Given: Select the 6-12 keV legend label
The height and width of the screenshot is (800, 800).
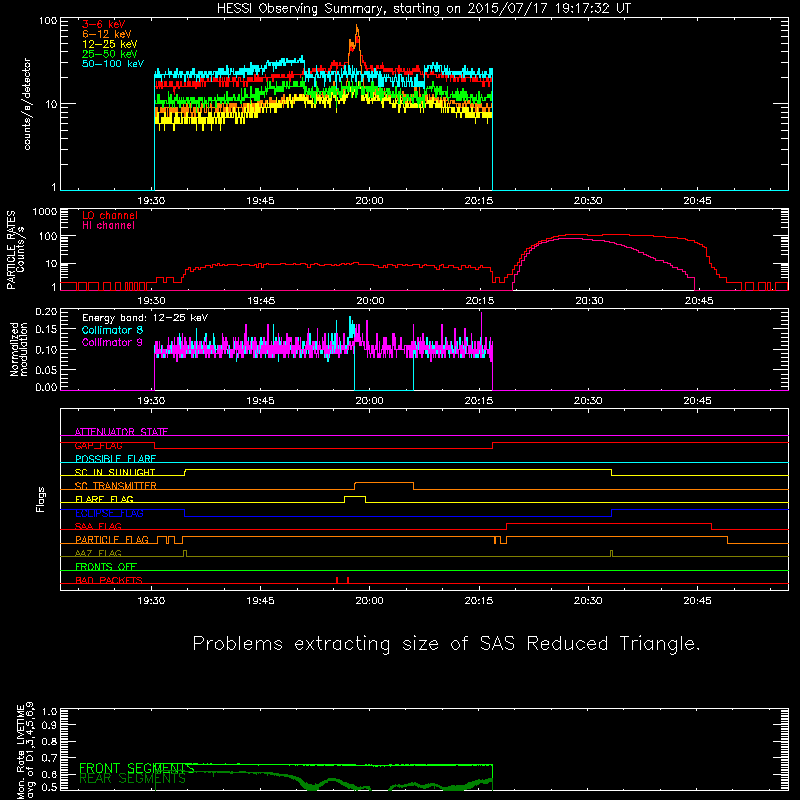Looking at the screenshot, I should click(x=107, y=34).
